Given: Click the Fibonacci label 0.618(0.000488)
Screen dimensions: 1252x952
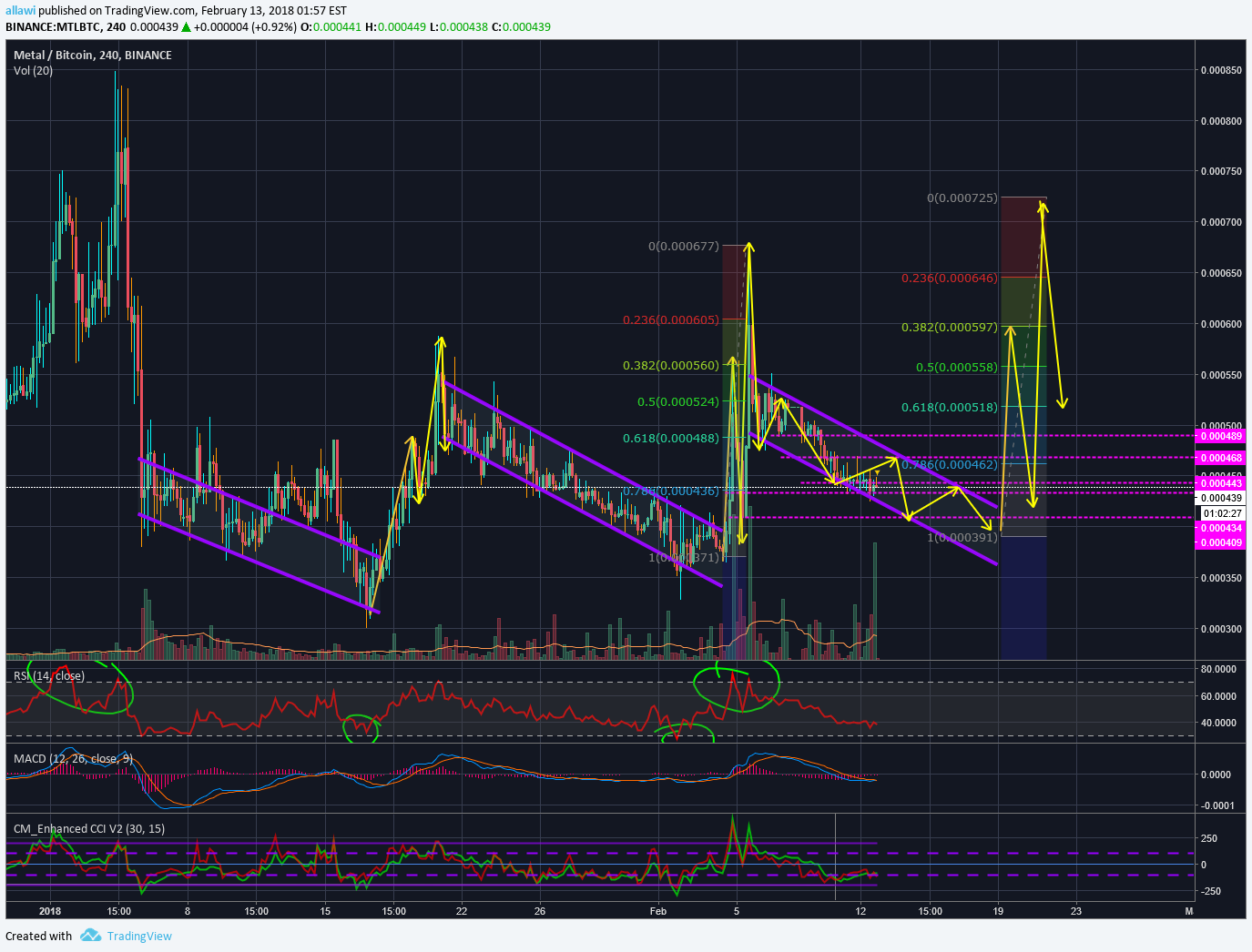Looking at the screenshot, I should point(671,438).
